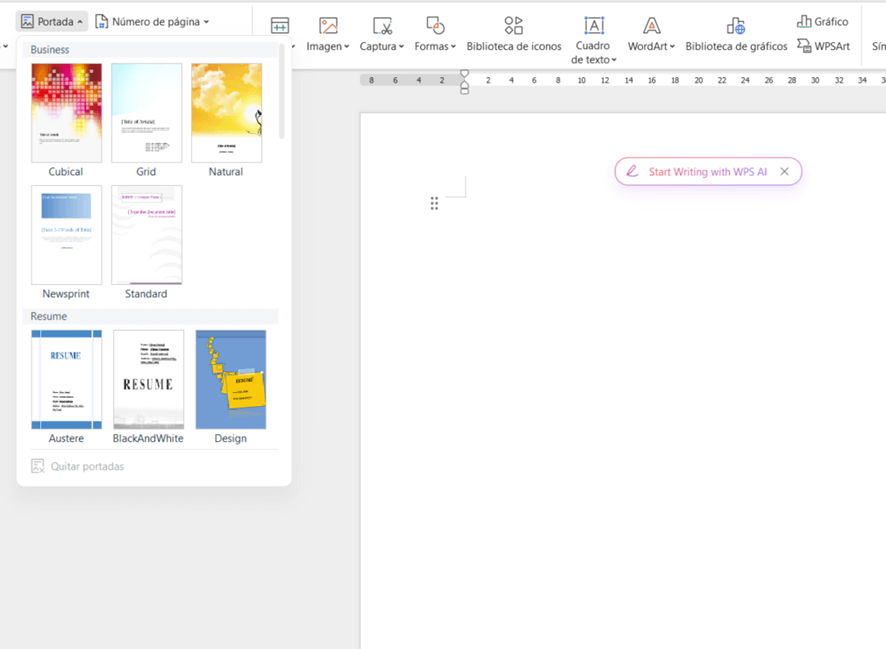The image size is (886, 649).
Task: Click Start Writing with WPS AI
Action: pyautogui.click(x=706, y=172)
